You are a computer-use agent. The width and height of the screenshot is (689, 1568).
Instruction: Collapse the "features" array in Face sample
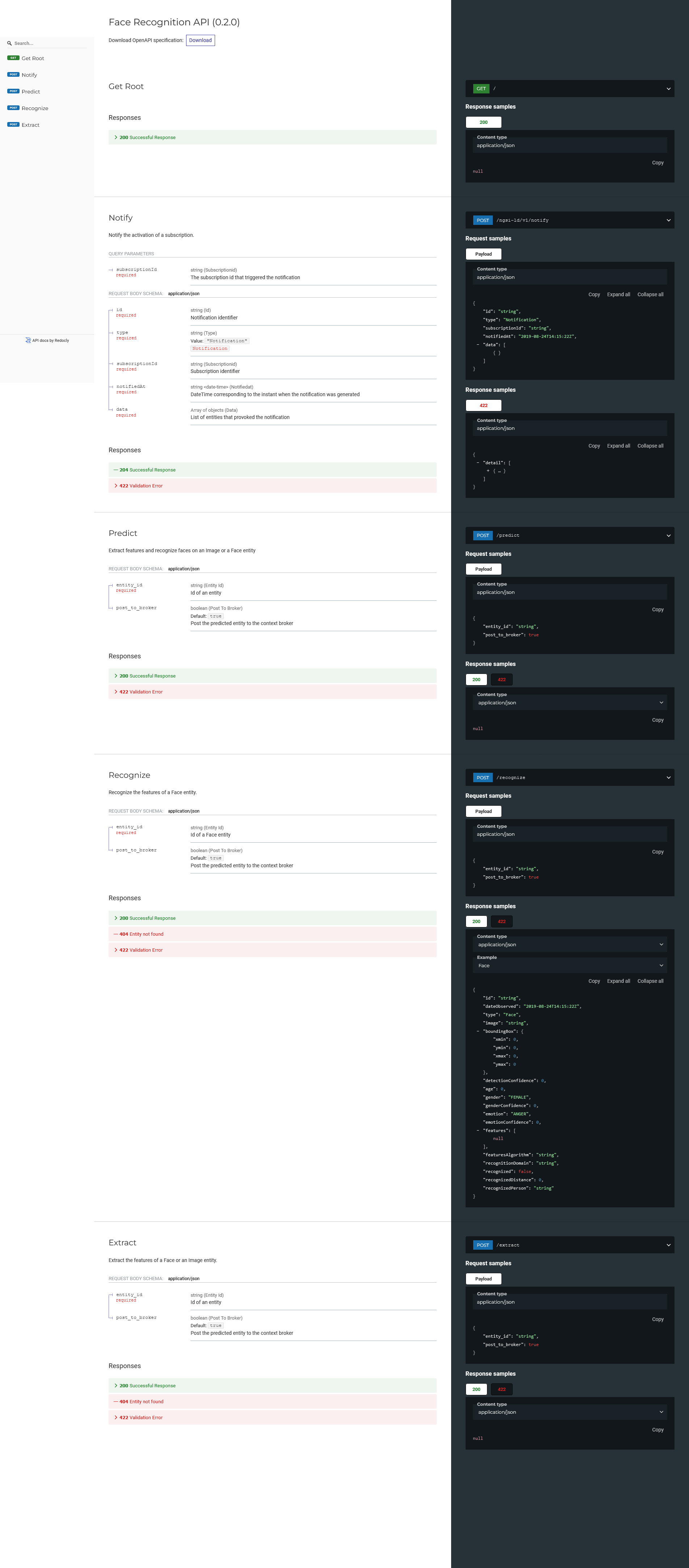(478, 1130)
